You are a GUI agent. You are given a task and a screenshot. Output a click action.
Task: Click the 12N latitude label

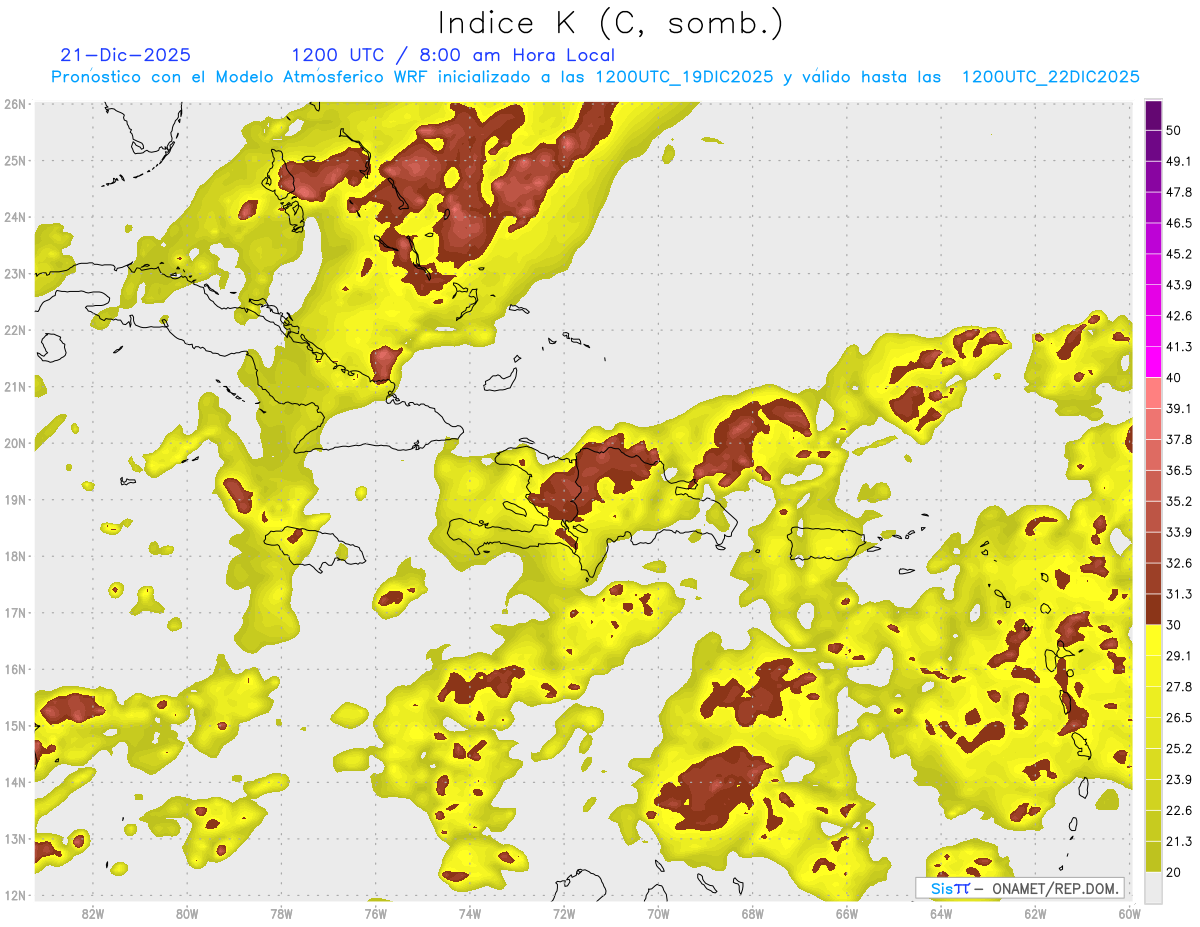click(14, 895)
